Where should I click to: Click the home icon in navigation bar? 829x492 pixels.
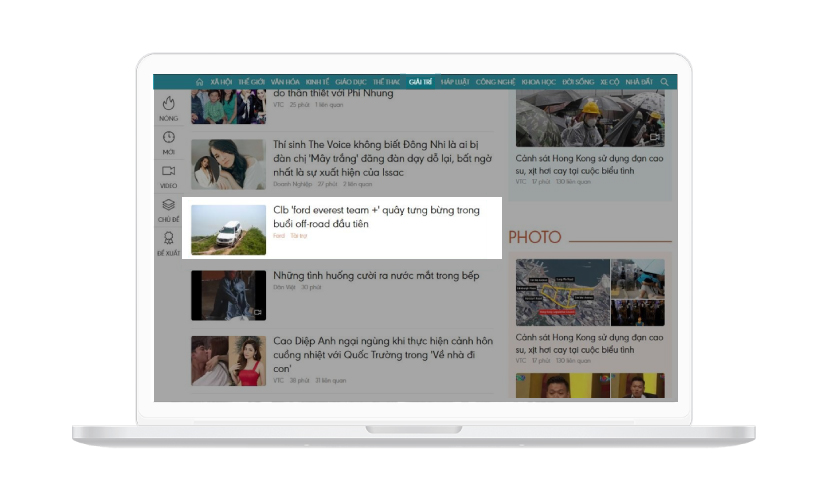click(x=199, y=82)
